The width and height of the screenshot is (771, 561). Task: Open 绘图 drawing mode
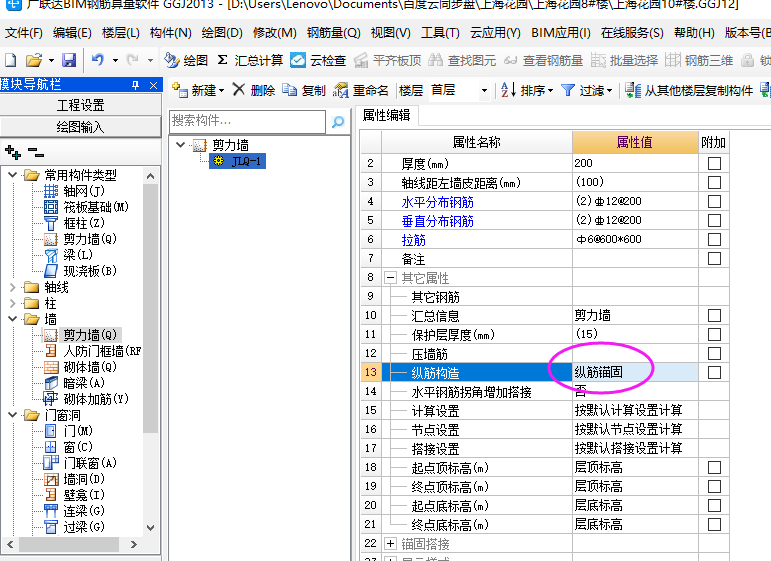(x=186, y=60)
